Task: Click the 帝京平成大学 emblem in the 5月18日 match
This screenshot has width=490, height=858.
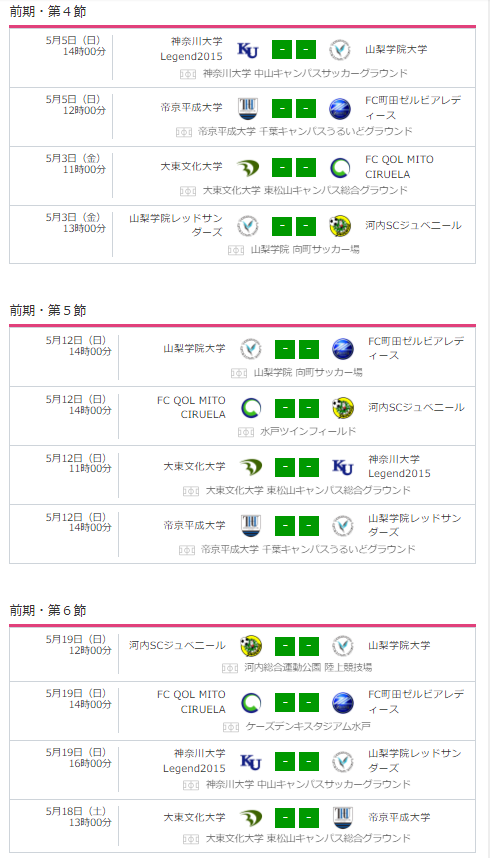Action: point(343,818)
